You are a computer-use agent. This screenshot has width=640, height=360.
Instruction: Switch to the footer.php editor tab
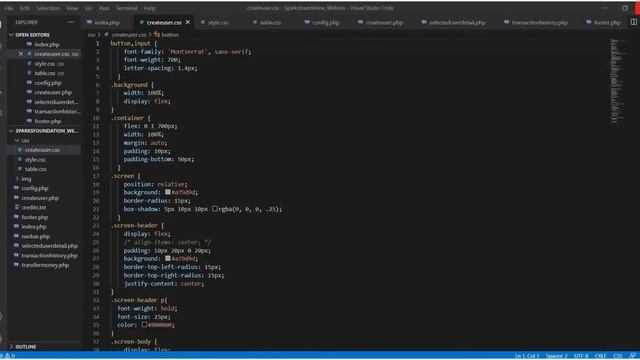pyautogui.click(x=607, y=22)
